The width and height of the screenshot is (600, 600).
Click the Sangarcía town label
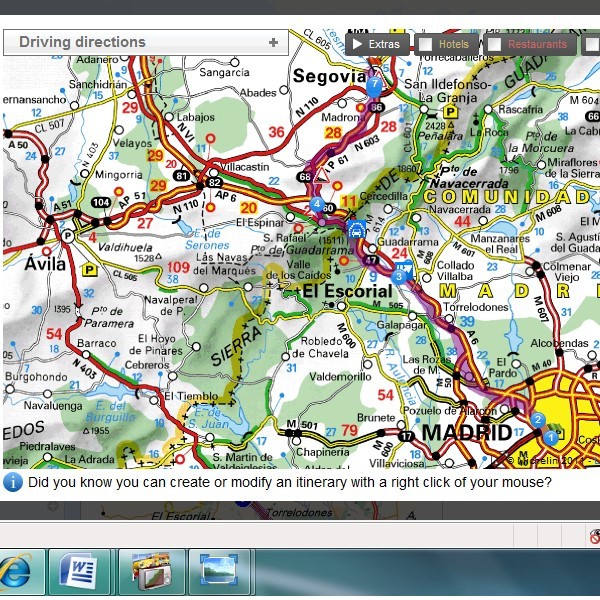pyautogui.click(x=224, y=72)
